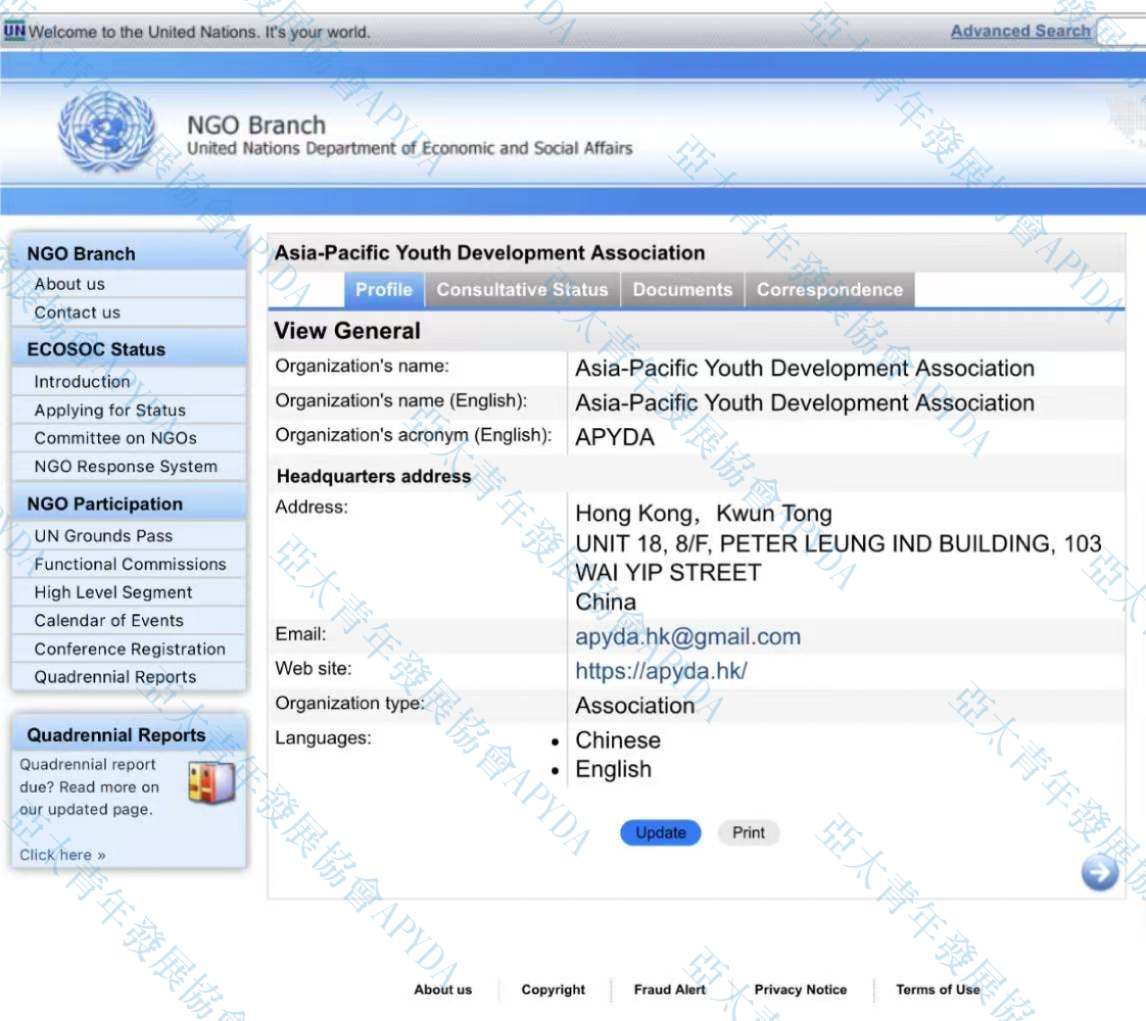Go to Committee on NGOs page
Screen dimensions: 1146x1021
pos(115,438)
